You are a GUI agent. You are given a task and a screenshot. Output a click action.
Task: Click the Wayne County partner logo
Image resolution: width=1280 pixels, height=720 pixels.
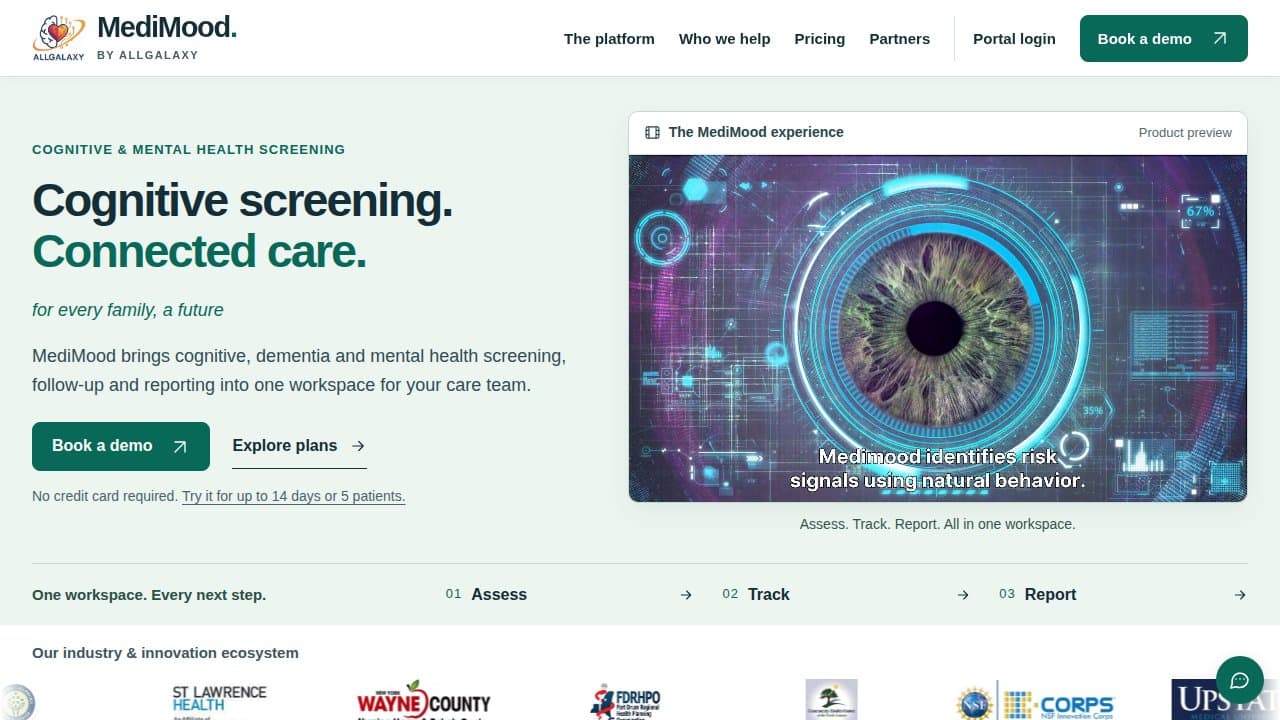[424, 701]
